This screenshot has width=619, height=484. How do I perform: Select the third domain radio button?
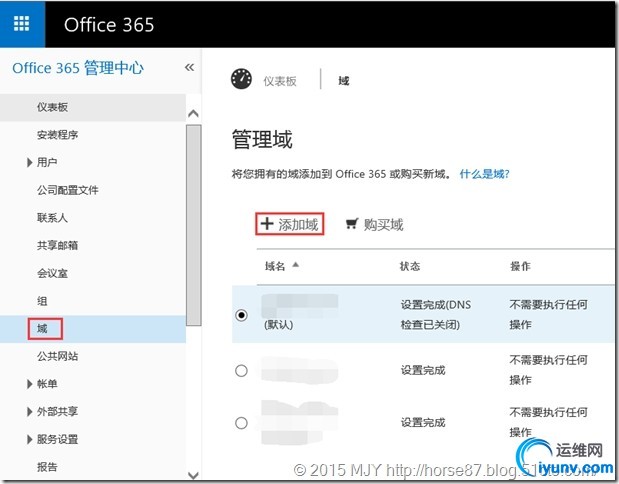[x=241, y=423]
